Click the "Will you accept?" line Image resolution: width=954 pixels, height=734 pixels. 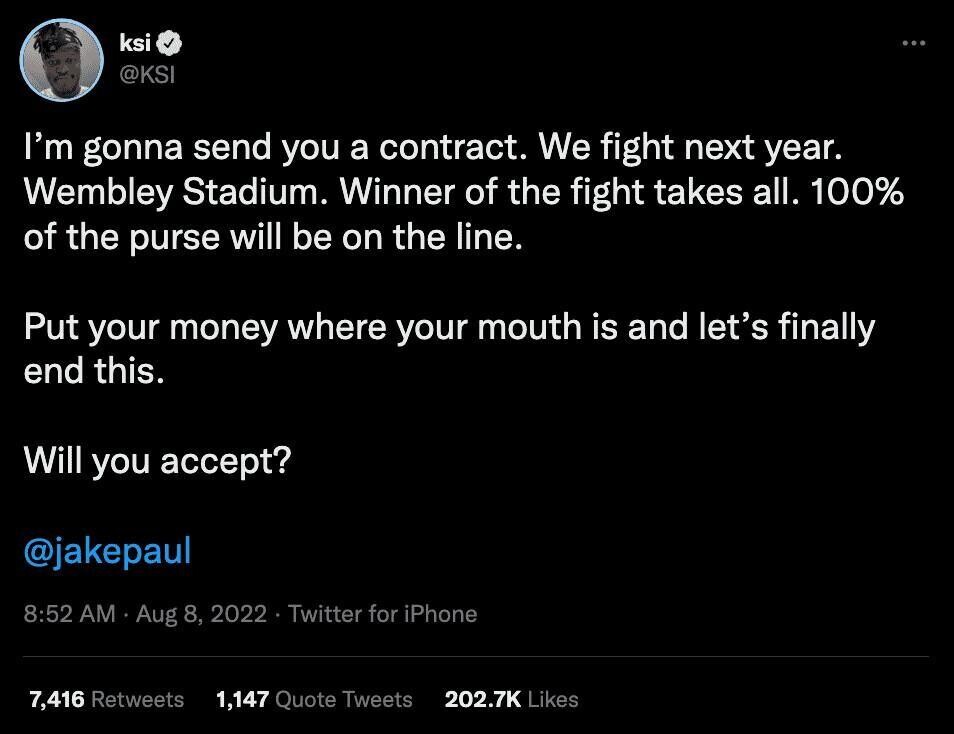[158, 461]
